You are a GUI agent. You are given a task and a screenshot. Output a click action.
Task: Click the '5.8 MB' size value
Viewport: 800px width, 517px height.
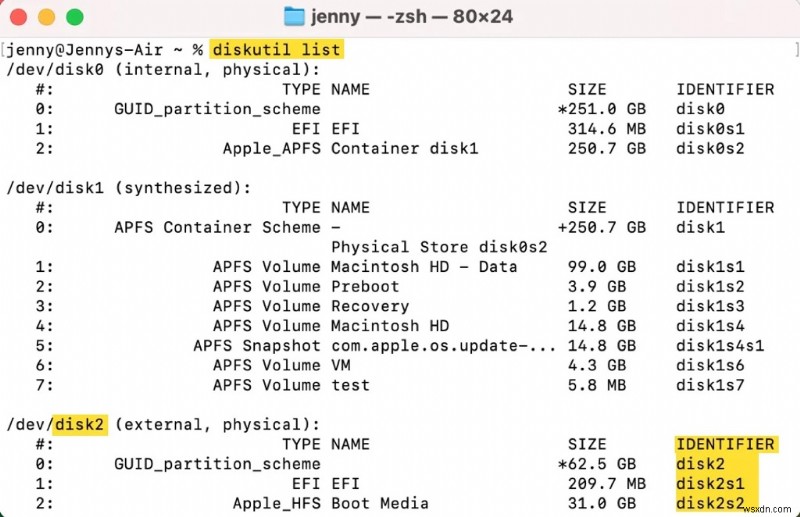pyautogui.click(x=597, y=385)
